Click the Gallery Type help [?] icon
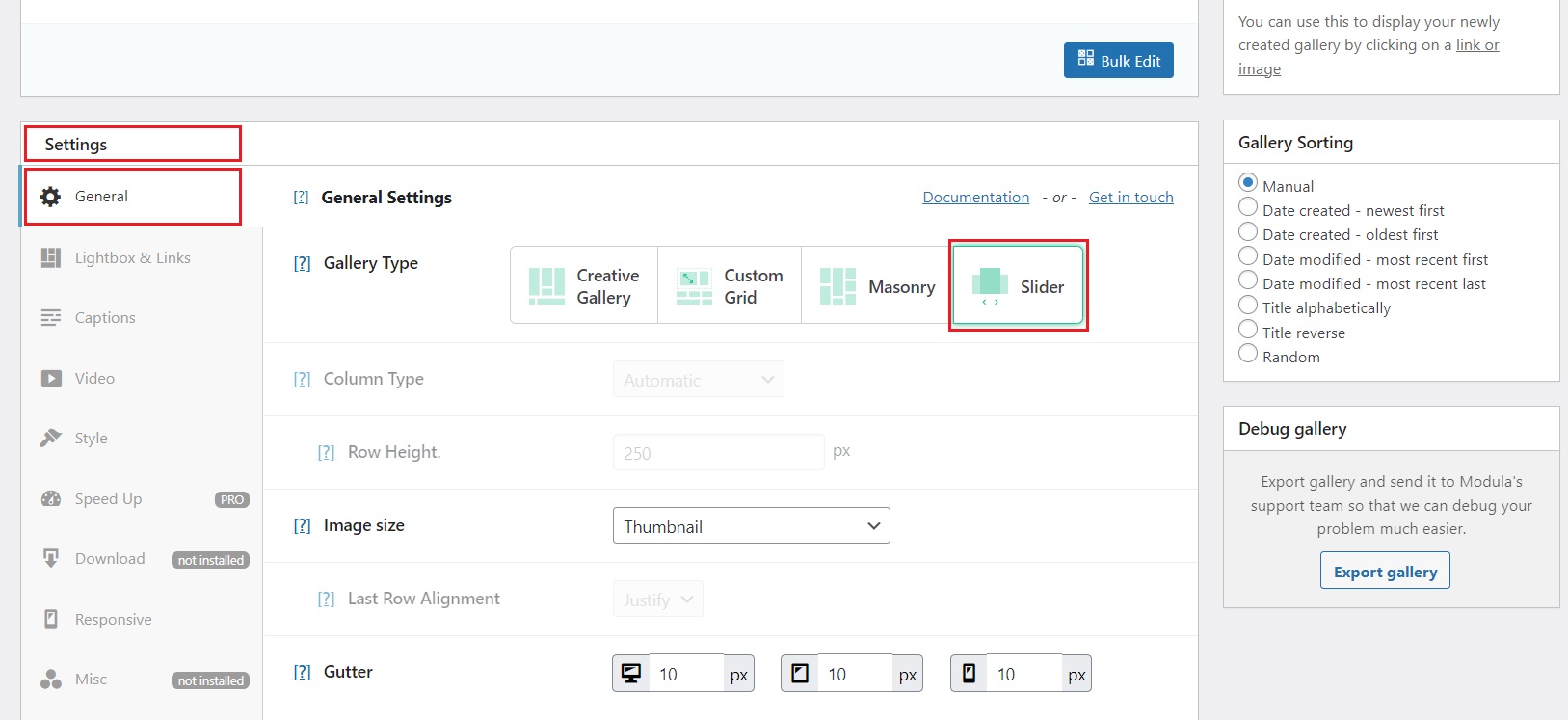1568x720 pixels. coord(302,264)
